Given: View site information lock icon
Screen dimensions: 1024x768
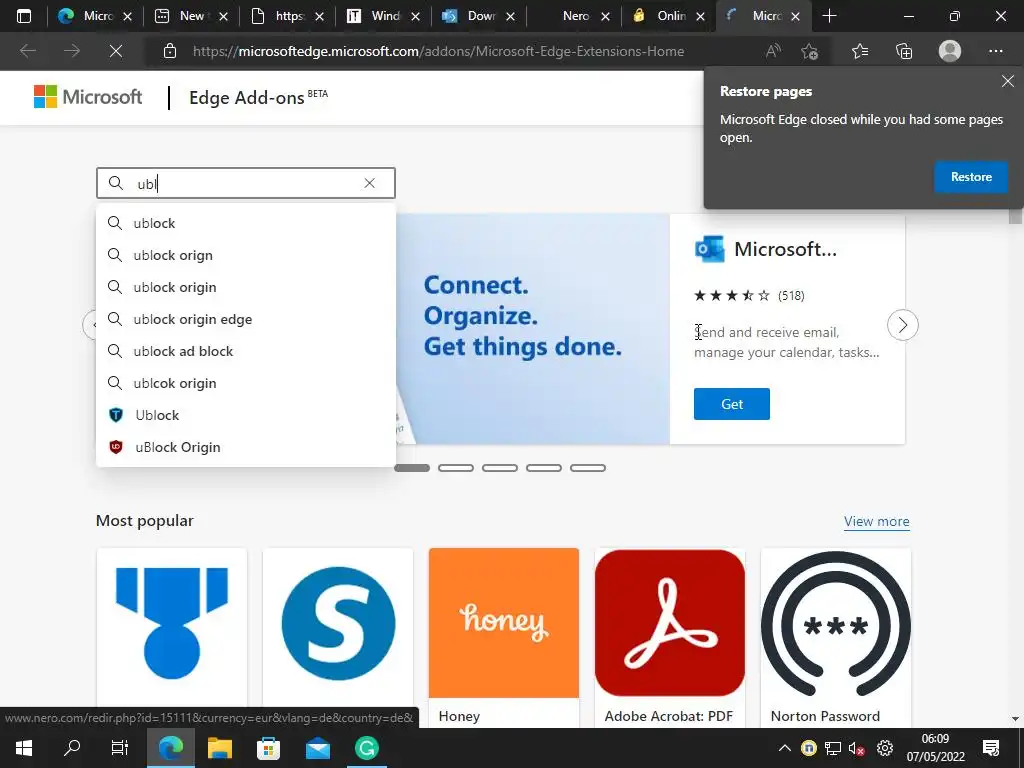Looking at the screenshot, I should [170, 51].
